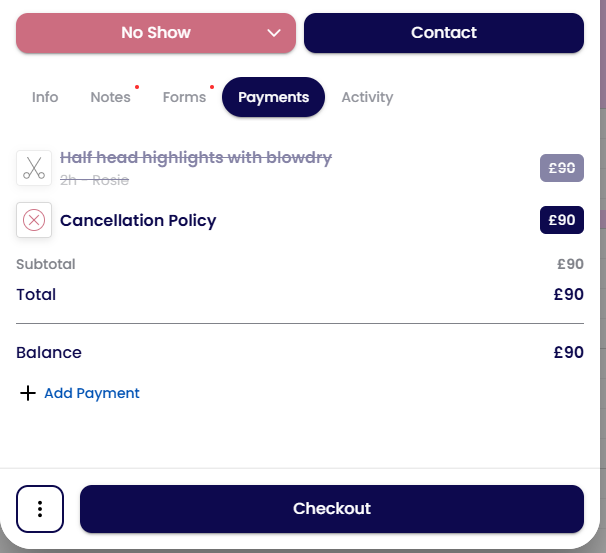Viewport: 606px width, 553px height.
Task: Click the scissors service icon
Action: pos(34,168)
